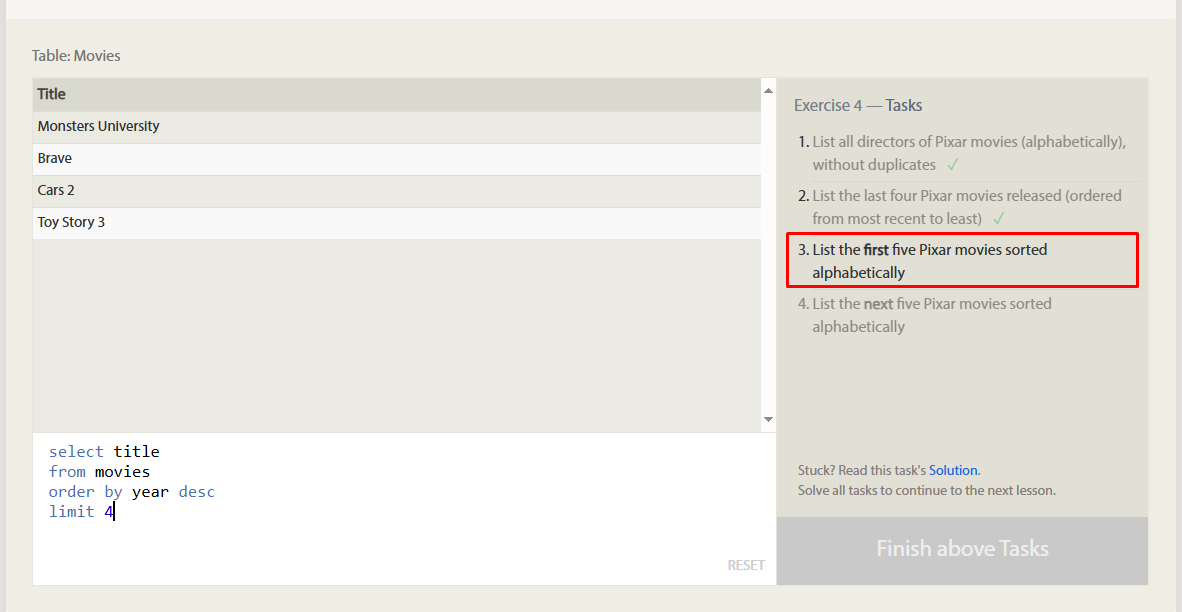Click the 'limit 4' line in editor
Screen dimensions: 1182x612
pos(81,512)
